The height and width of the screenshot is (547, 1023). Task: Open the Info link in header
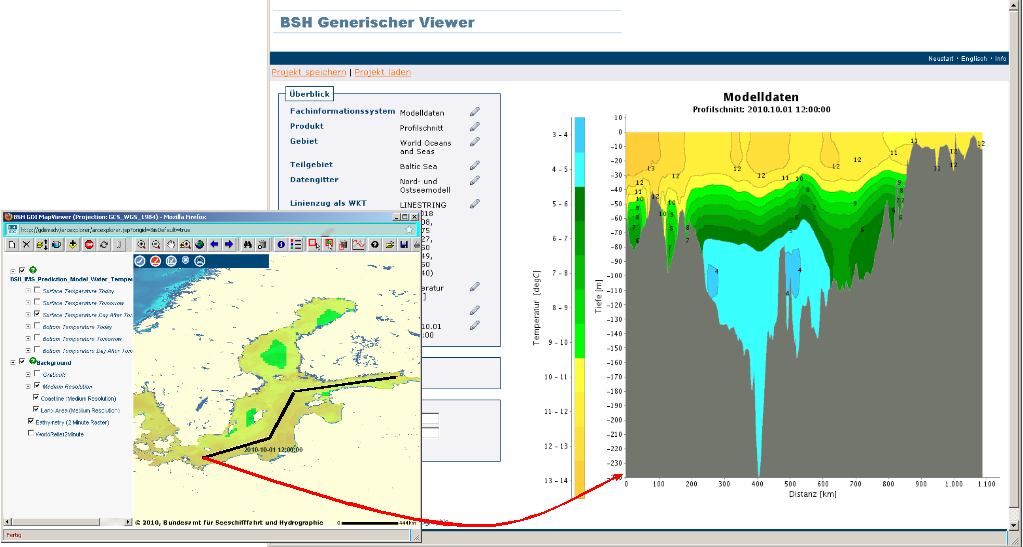(1000, 59)
